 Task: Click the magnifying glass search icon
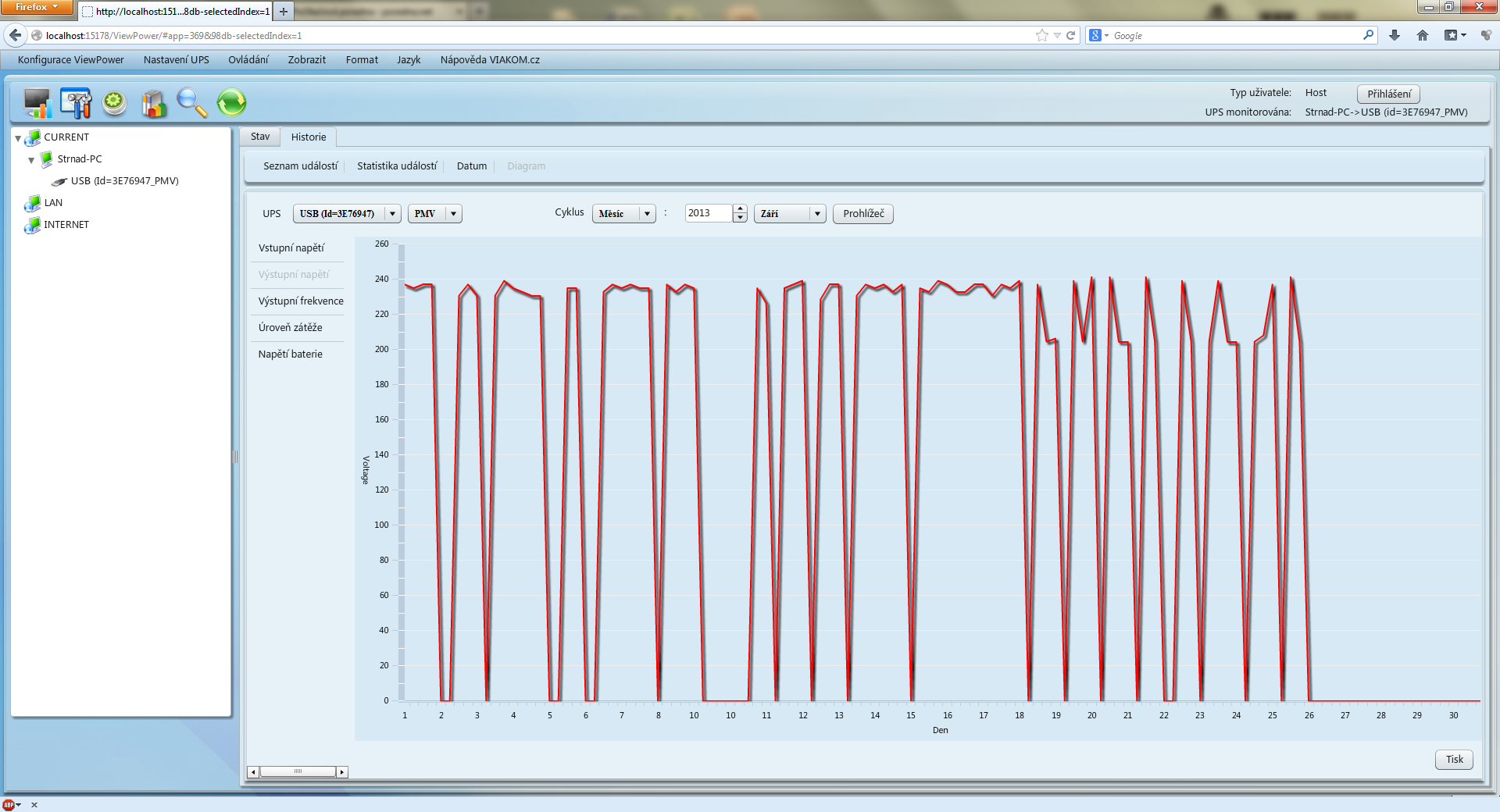[191, 103]
